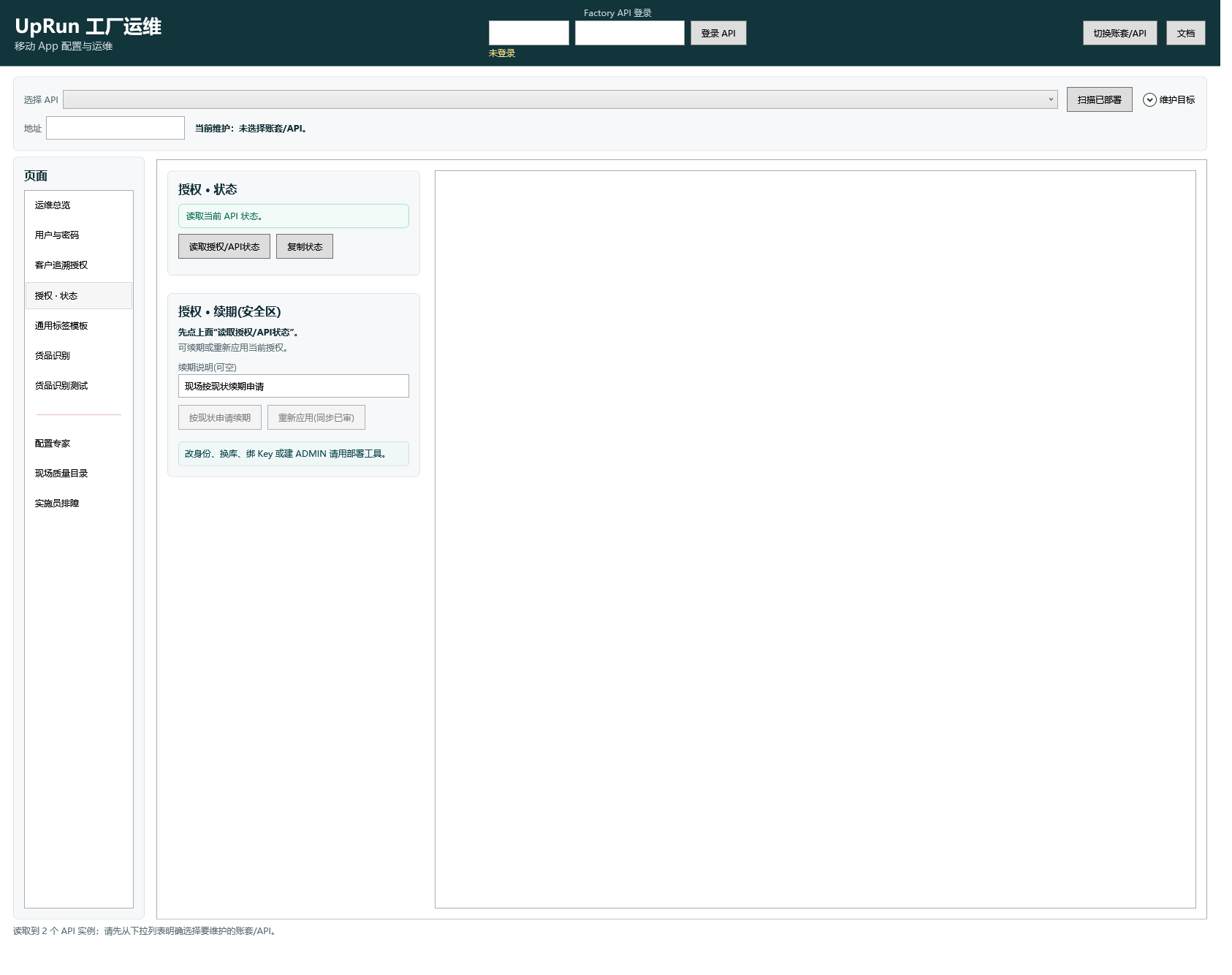Viewport: 1232px width, 975px height.
Task: Click the UpRun 工厂运维 title
Action: click(x=88, y=26)
